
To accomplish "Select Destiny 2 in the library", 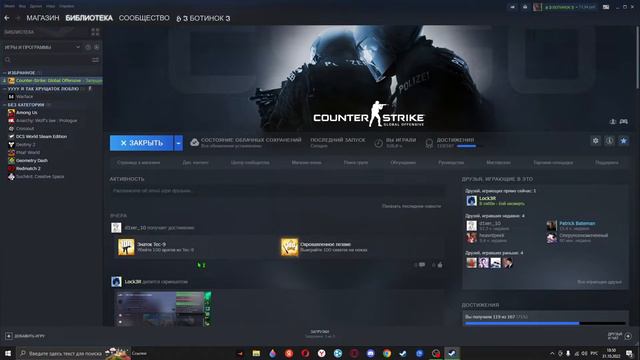I will point(25,144).
